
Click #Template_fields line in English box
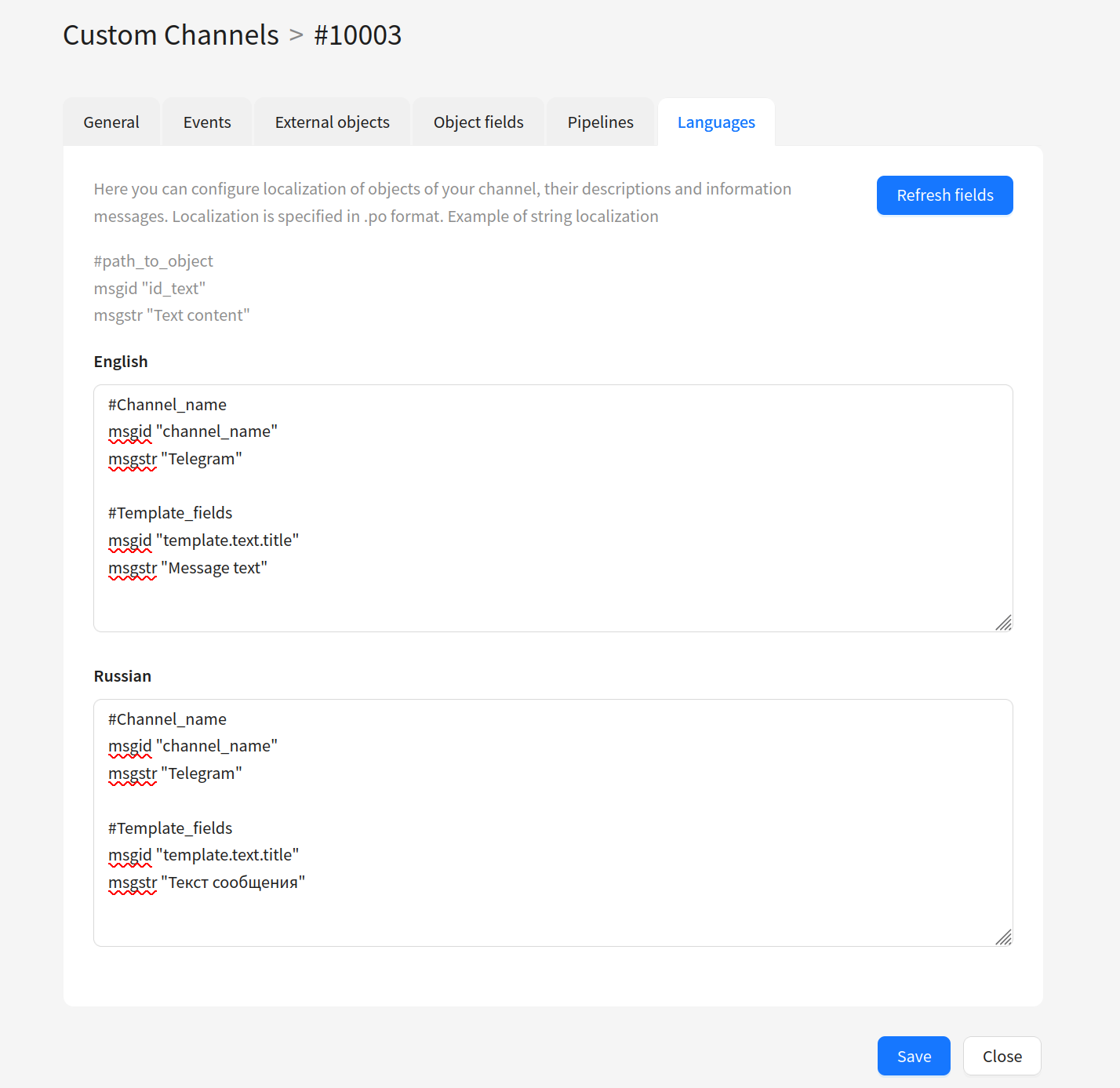pyautogui.click(x=170, y=513)
